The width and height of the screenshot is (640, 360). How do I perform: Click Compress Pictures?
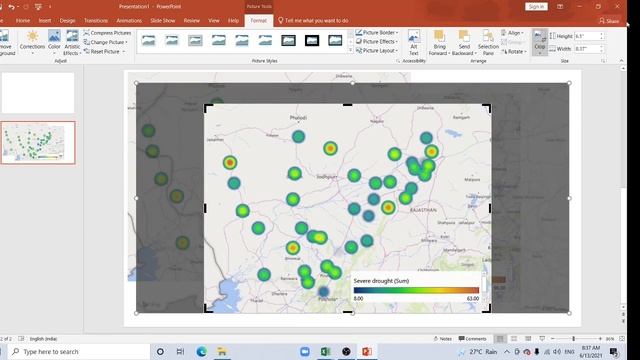107,33
